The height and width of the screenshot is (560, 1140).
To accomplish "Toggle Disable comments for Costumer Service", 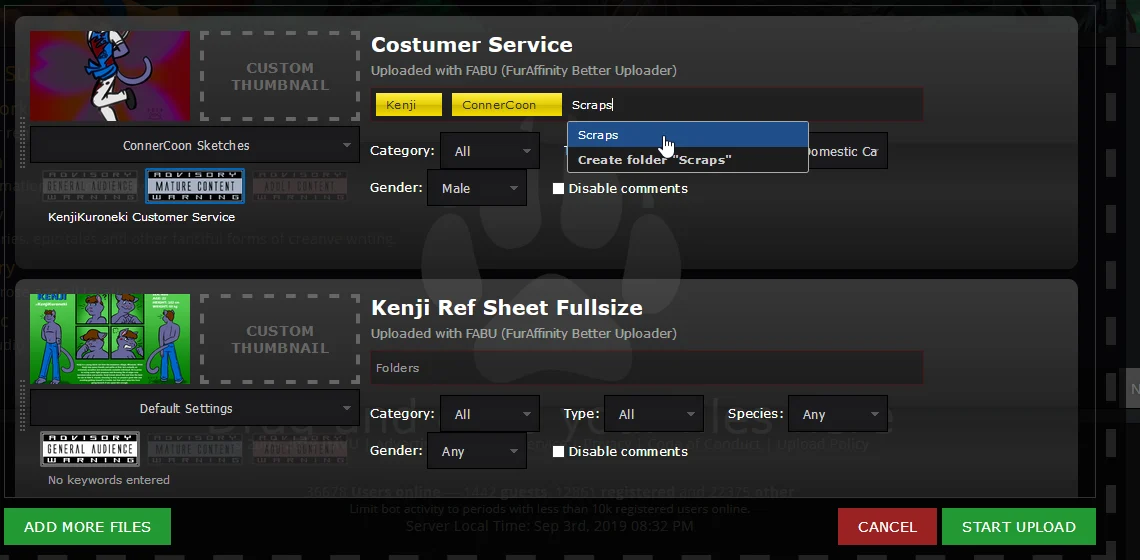I will pos(558,188).
